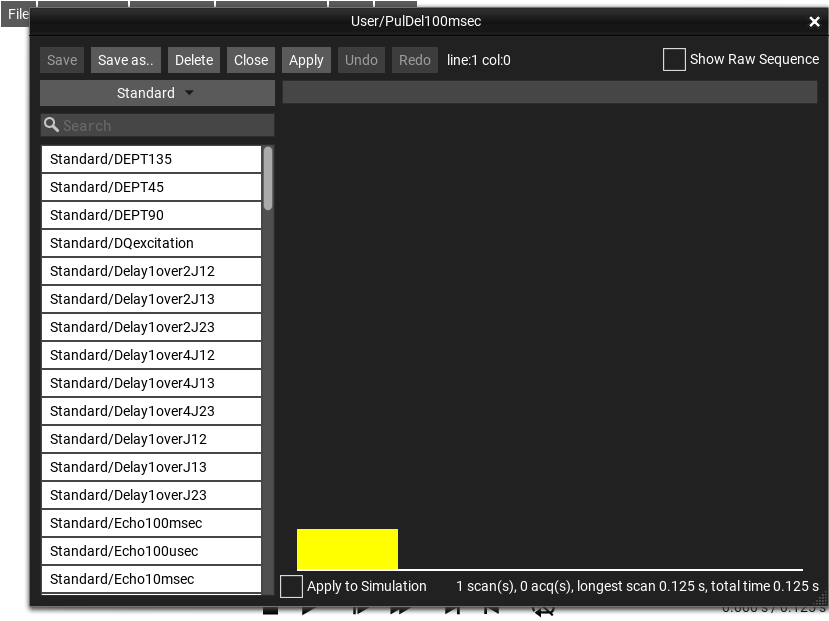Select Standard/DEPT135 from the list
The width and height of the screenshot is (829, 621).
151,159
